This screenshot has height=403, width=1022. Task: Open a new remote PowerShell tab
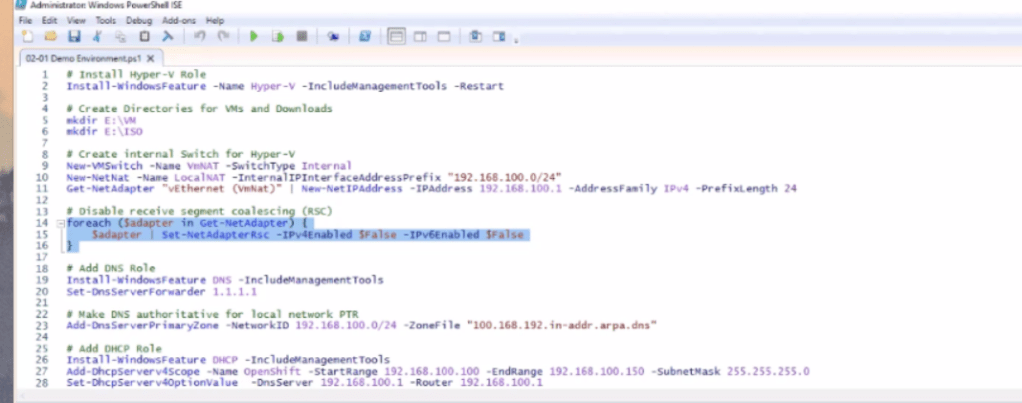(x=333, y=37)
